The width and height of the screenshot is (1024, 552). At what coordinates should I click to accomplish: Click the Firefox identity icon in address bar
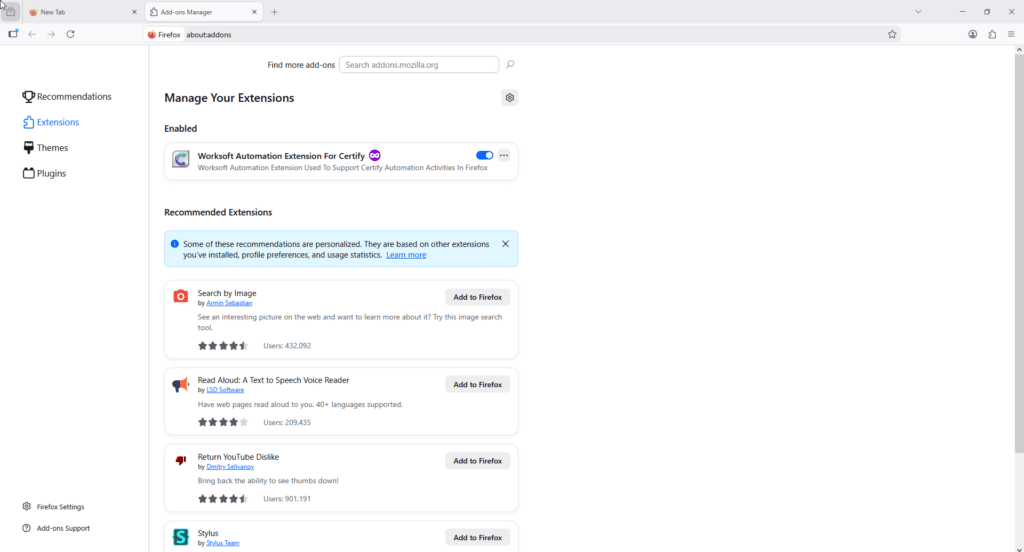click(x=164, y=35)
